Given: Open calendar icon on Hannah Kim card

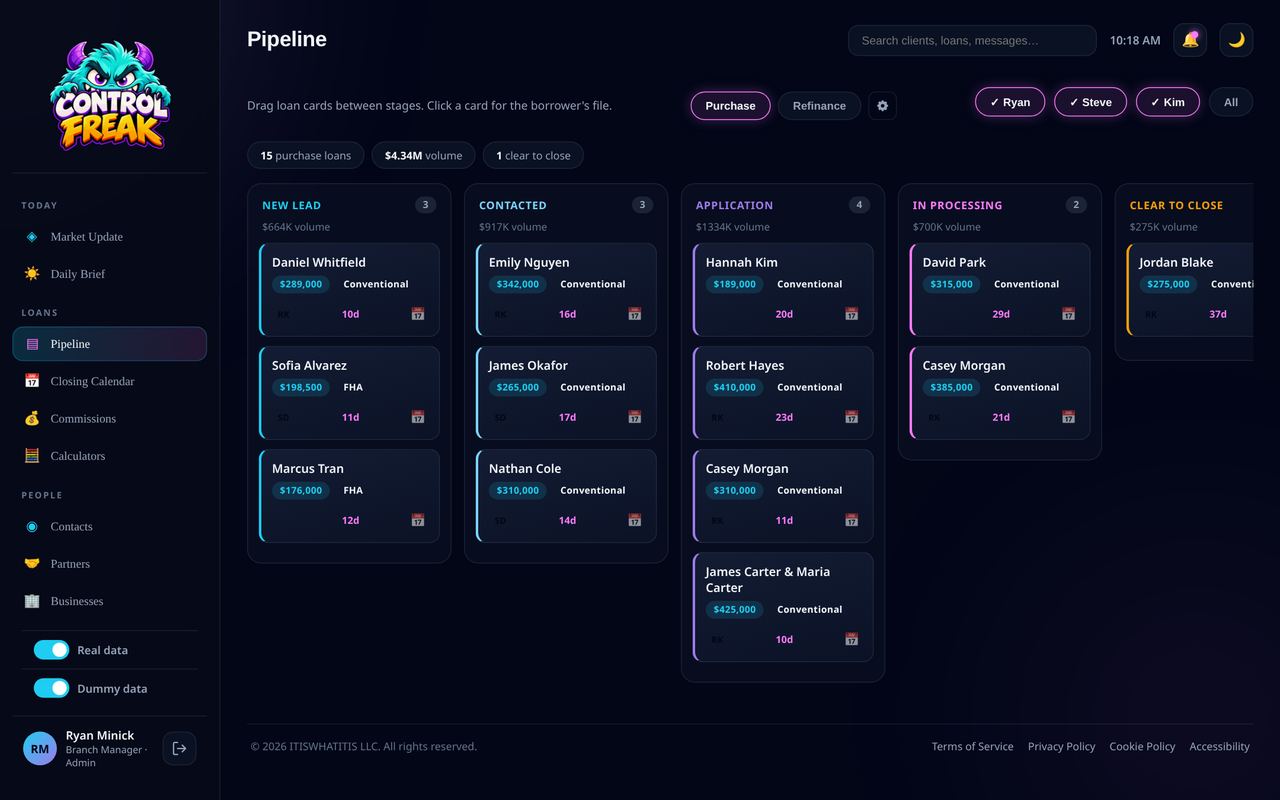Looking at the screenshot, I should tap(851, 314).
